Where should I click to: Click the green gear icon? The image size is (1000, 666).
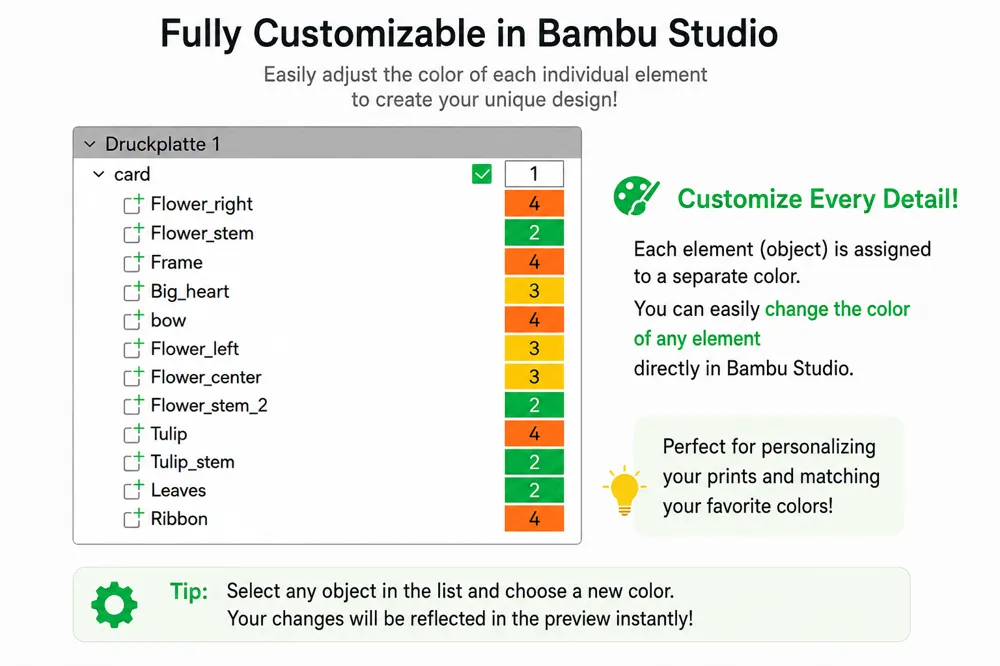[x=114, y=604]
